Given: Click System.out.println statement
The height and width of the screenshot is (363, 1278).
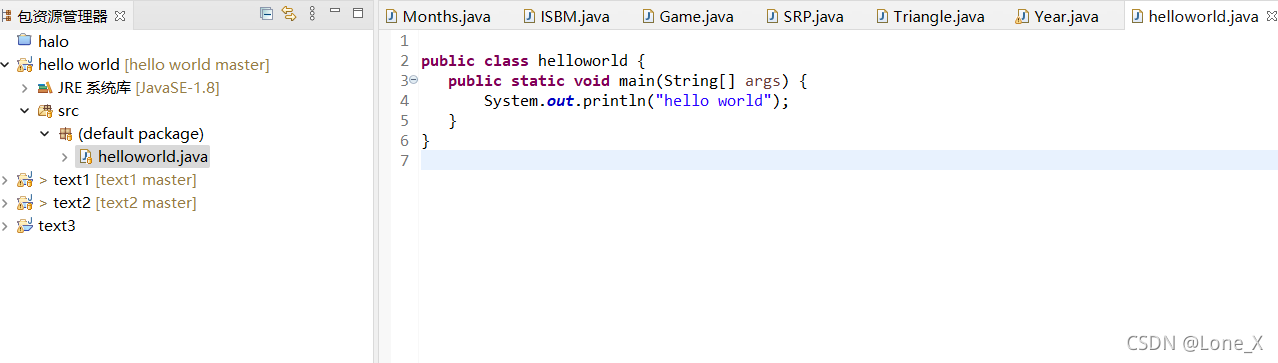Looking at the screenshot, I should 637,101.
